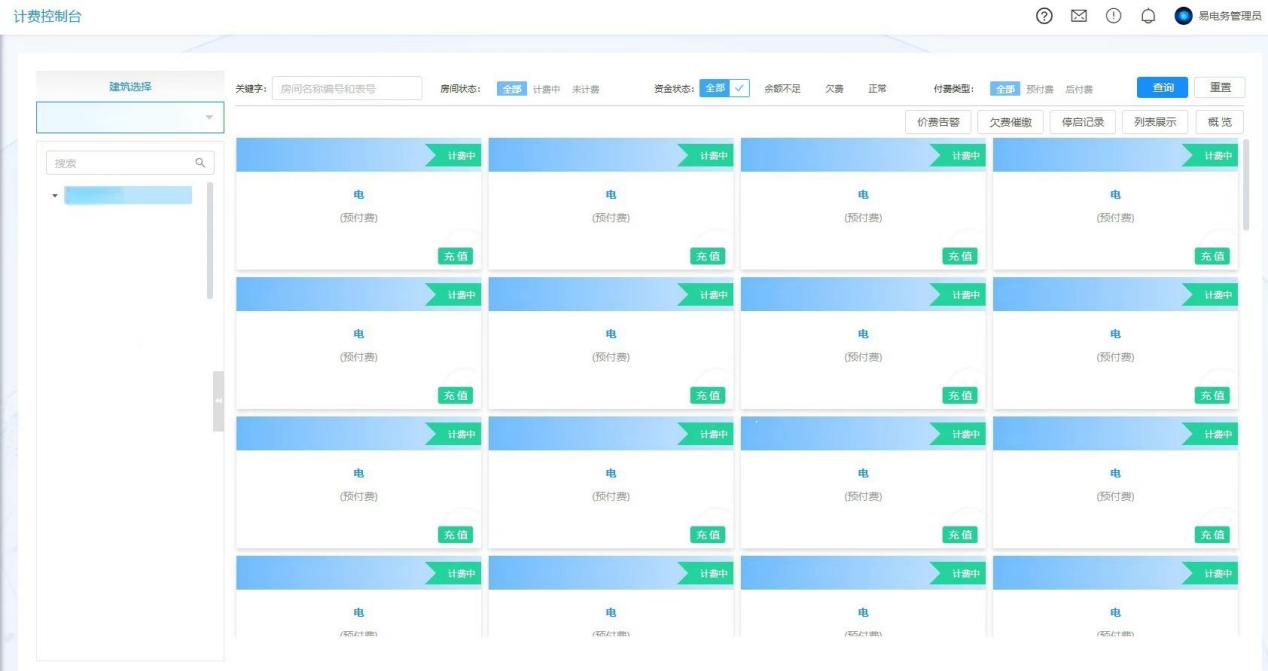This screenshot has height=671, width=1268.
Task: Open the 建筑选择 dropdown
Action: [130, 118]
